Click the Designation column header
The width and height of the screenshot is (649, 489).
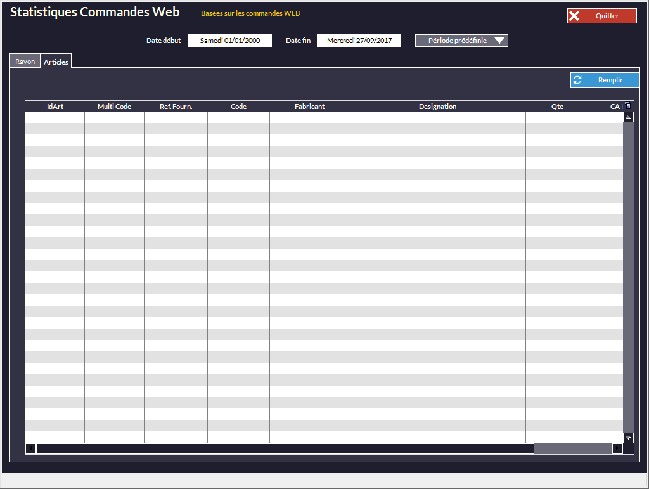(438, 106)
